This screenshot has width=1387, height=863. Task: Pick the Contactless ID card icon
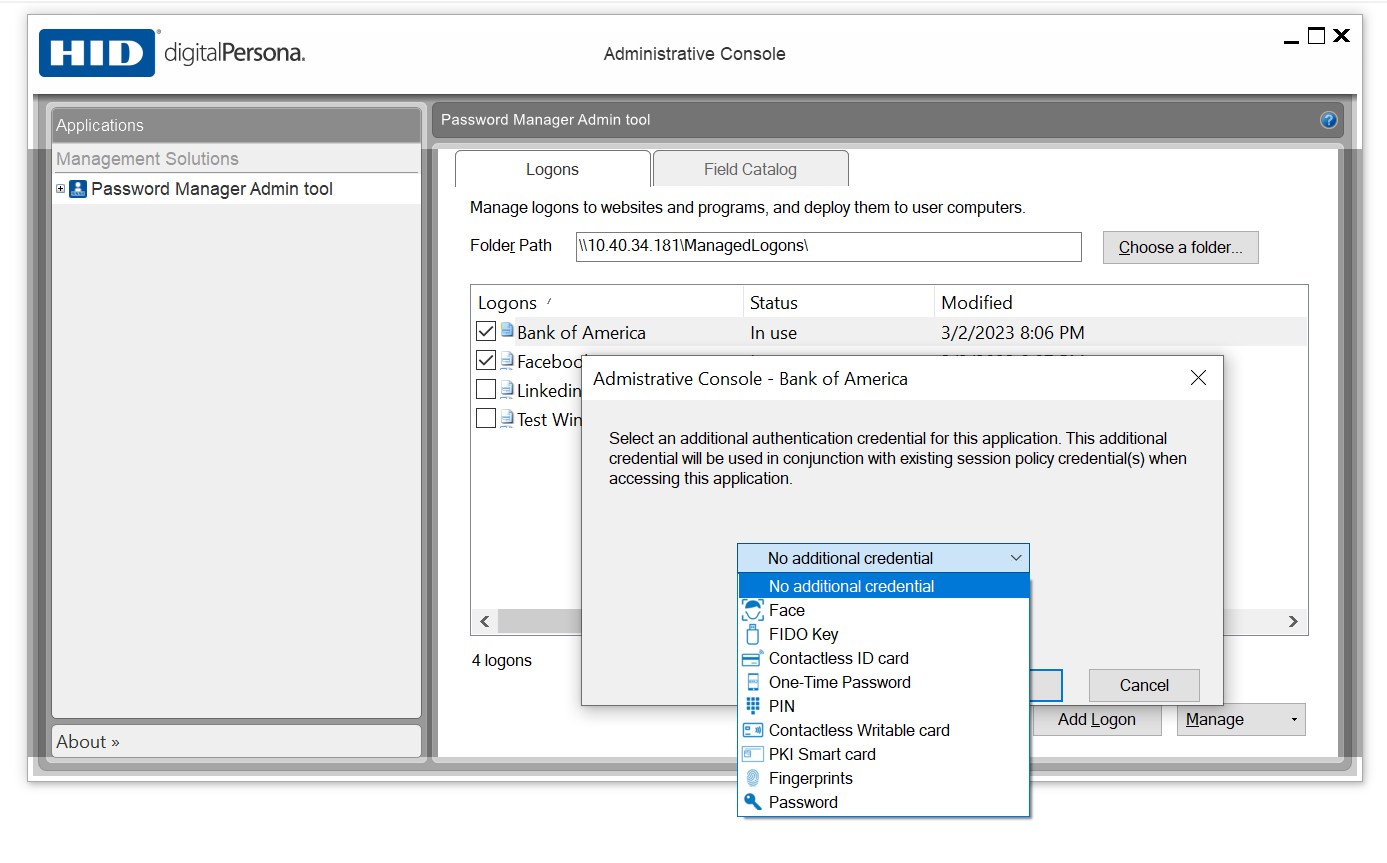click(753, 658)
